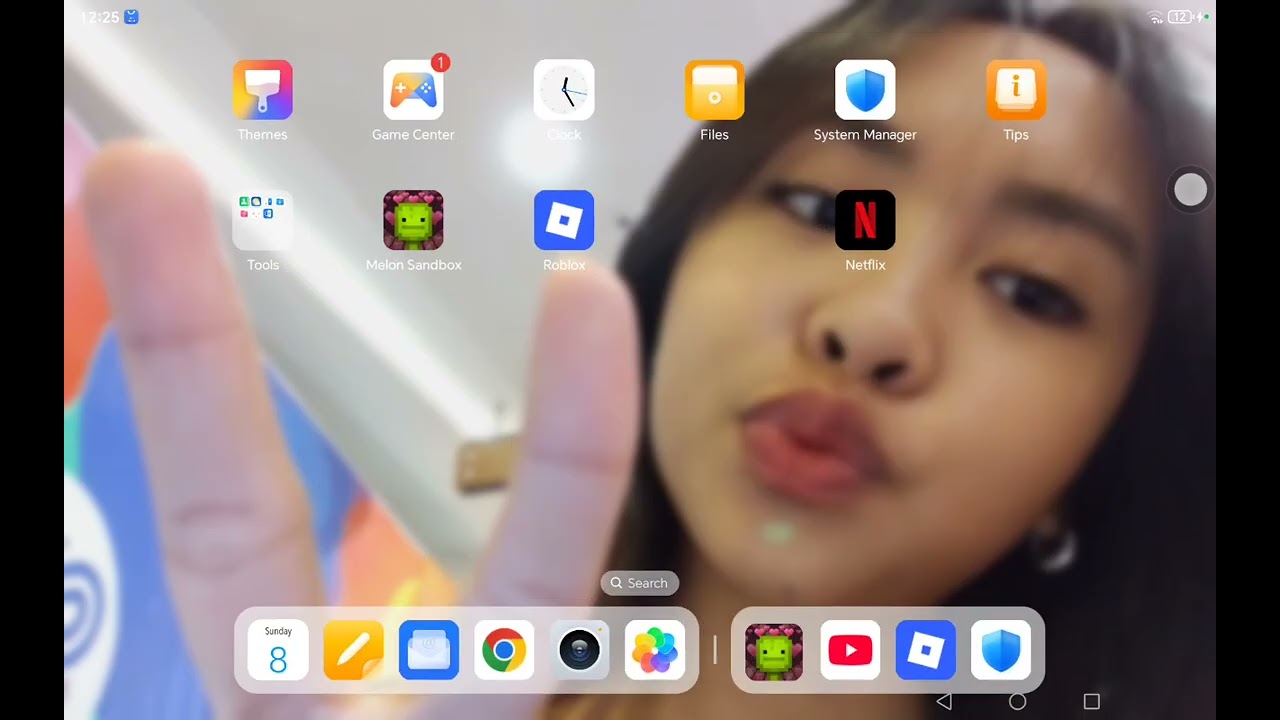Open YouTube from recent dock
This screenshot has width=1280, height=720.
click(850, 650)
